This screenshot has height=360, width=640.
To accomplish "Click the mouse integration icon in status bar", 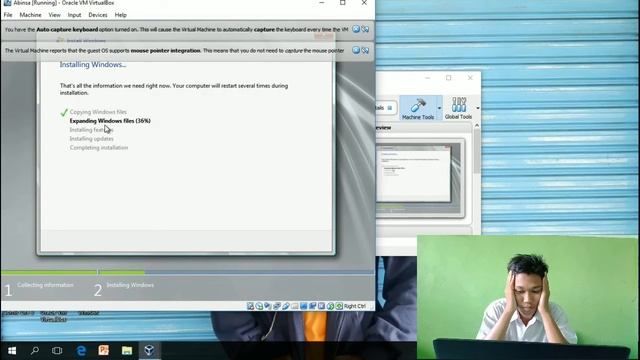I will point(330,306).
